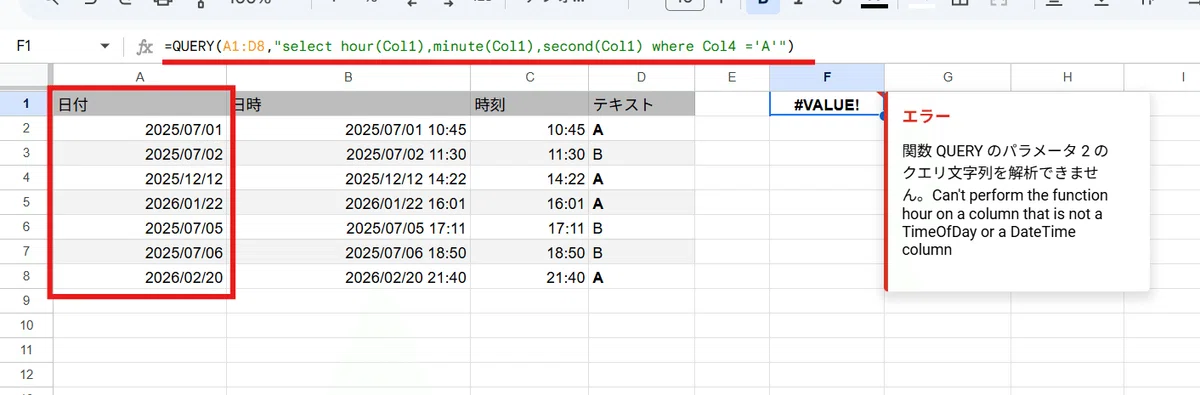Click time cell 21:40 in column C
This screenshot has width=1200, height=395.
529,277
